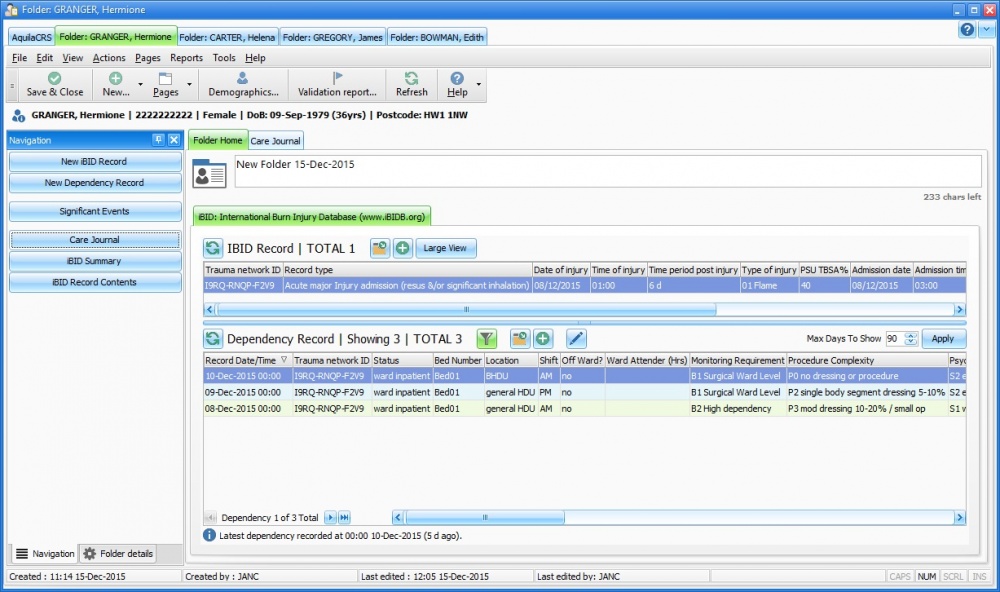Image resolution: width=1000 pixels, height=592 pixels.
Task: Refresh the IBID Record list
Action: pyautogui.click(x=213, y=248)
